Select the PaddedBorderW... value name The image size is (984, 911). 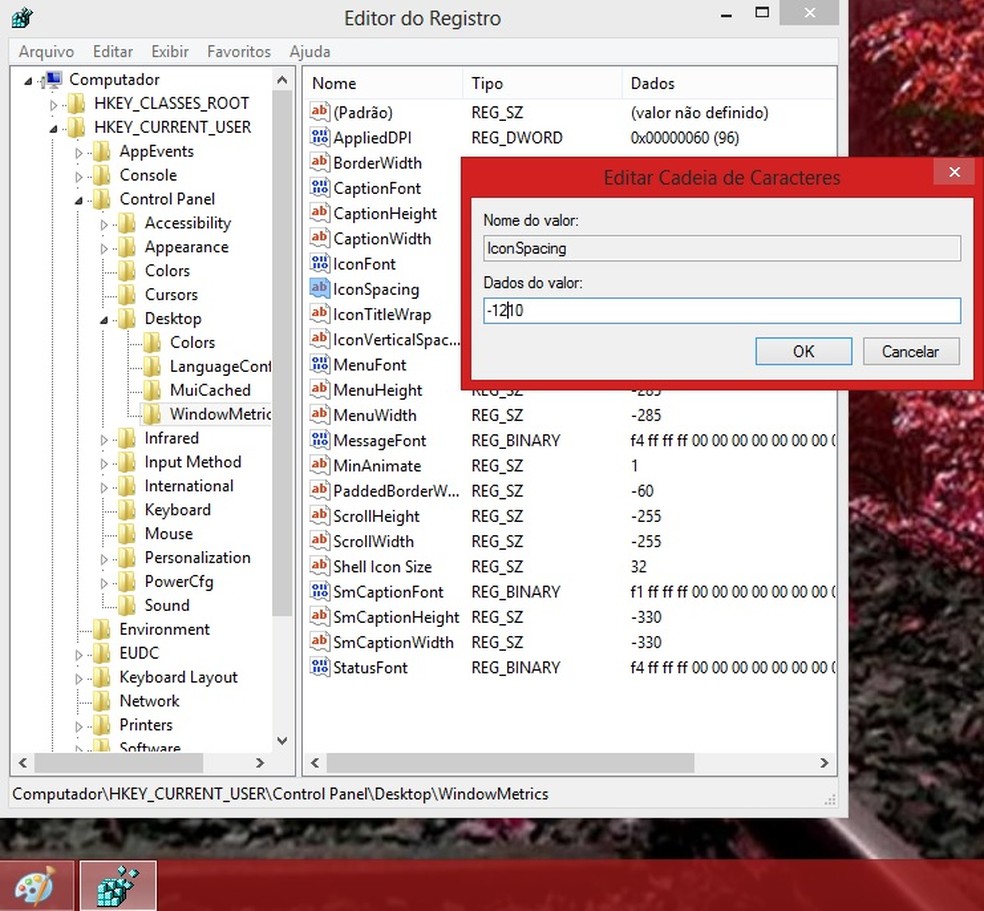point(396,491)
